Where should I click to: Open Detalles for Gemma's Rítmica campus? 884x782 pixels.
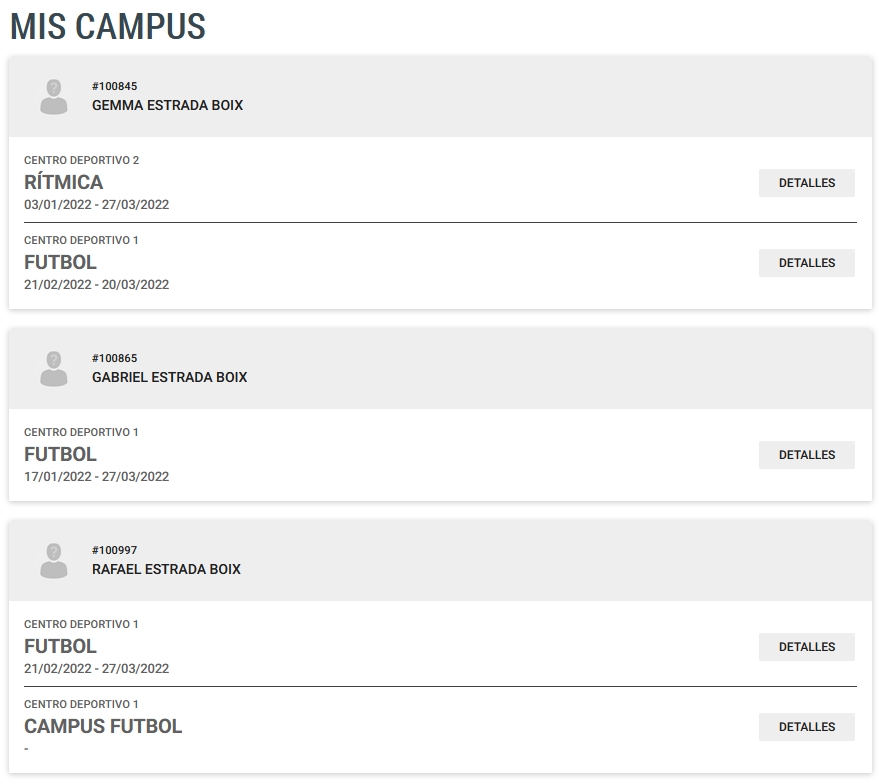[x=806, y=183]
